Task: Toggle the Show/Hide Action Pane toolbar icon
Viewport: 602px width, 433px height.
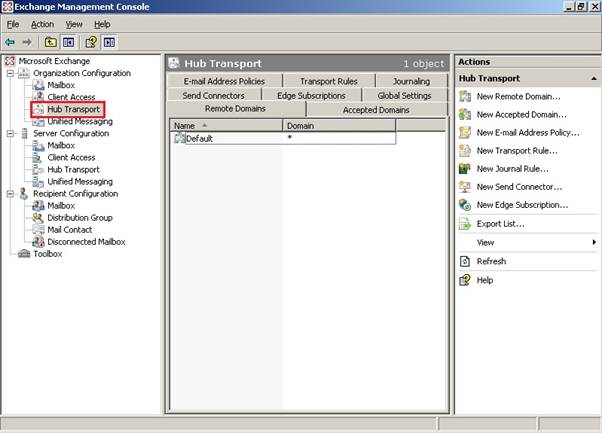Action: pos(109,42)
